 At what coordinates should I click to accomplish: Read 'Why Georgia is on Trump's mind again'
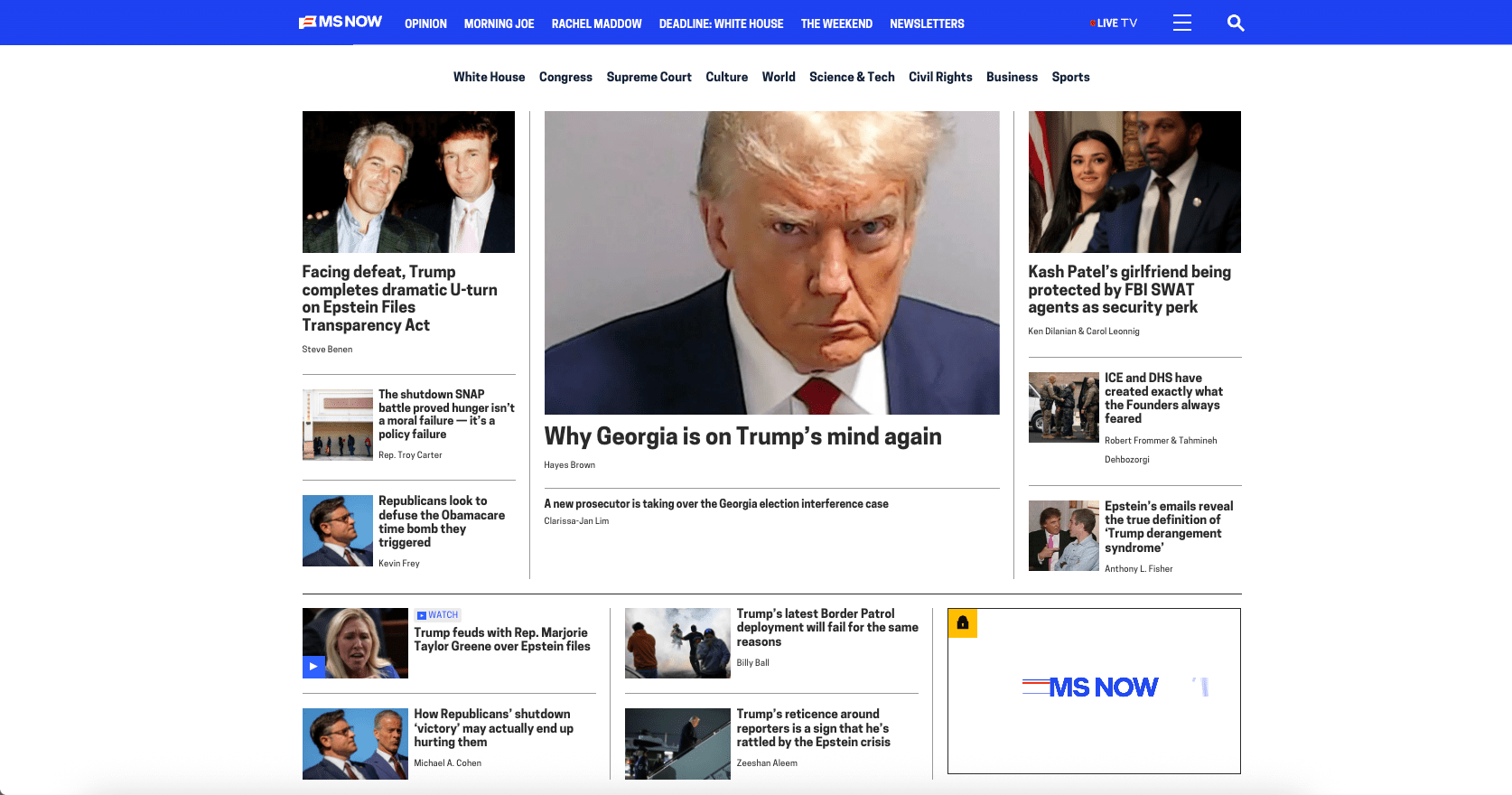click(742, 436)
